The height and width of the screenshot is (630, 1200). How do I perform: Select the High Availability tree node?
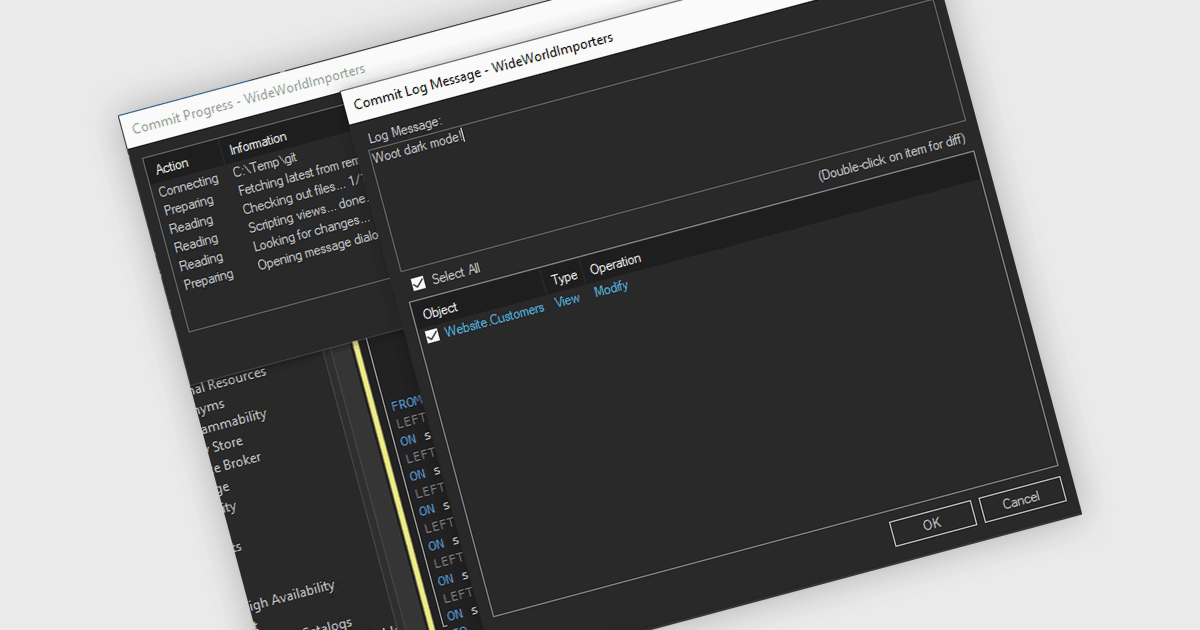(x=290, y=594)
